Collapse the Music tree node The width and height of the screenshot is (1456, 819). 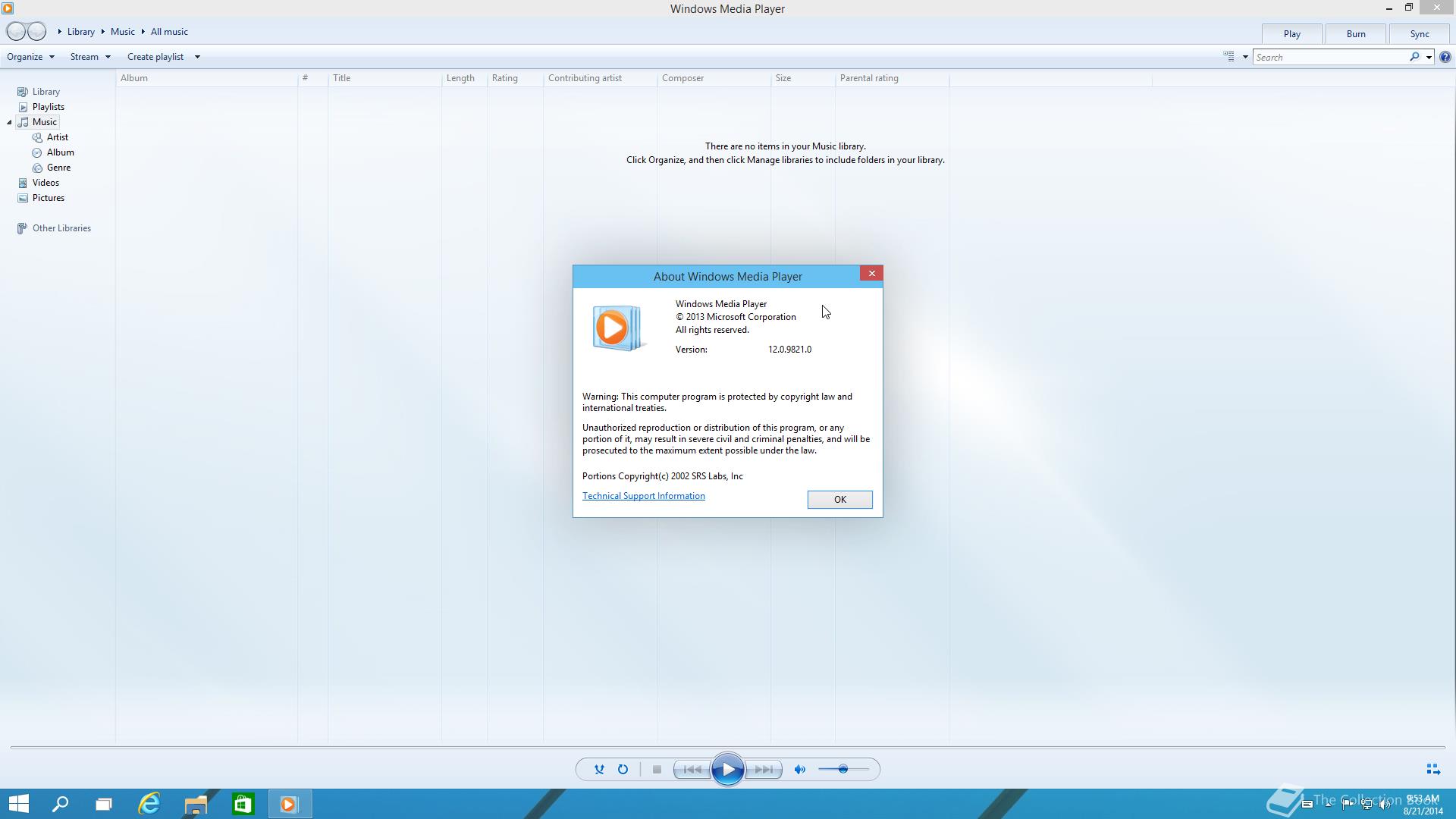click(x=9, y=123)
